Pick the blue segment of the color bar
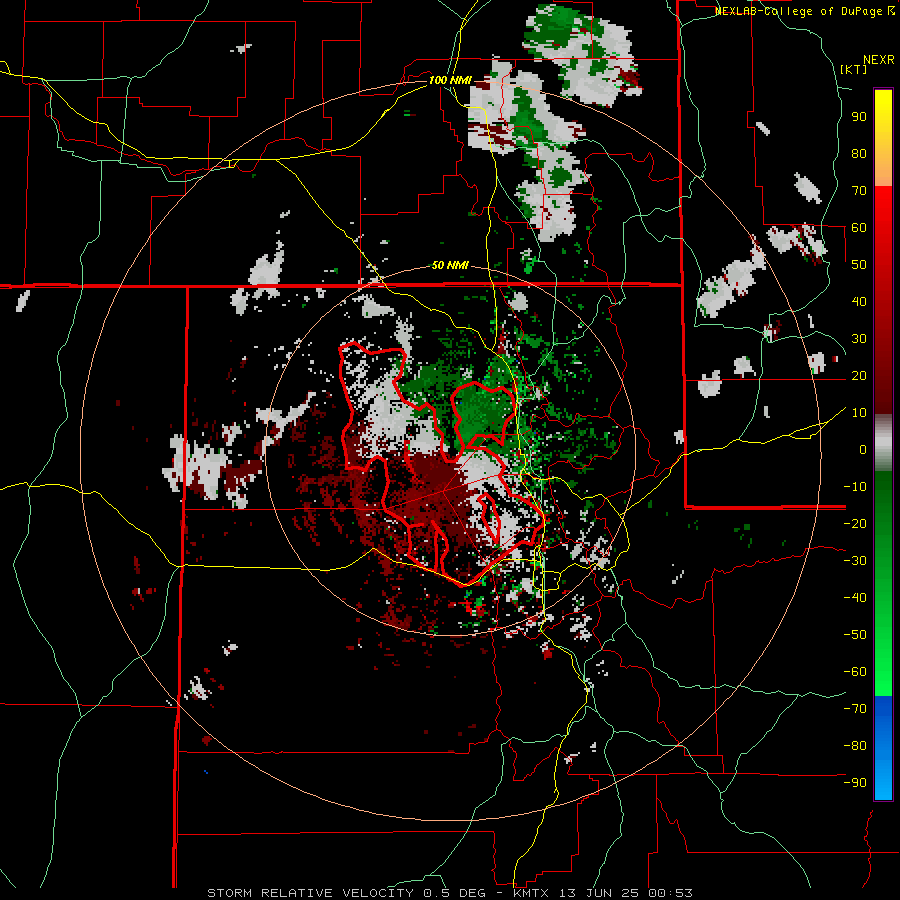900x900 pixels. (x=883, y=748)
